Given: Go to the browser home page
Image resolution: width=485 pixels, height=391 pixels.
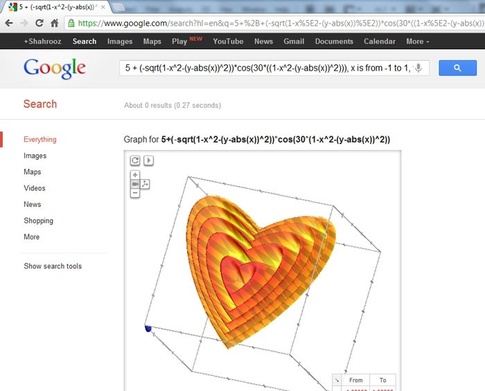Looking at the screenshot, I should pos(54,23).
